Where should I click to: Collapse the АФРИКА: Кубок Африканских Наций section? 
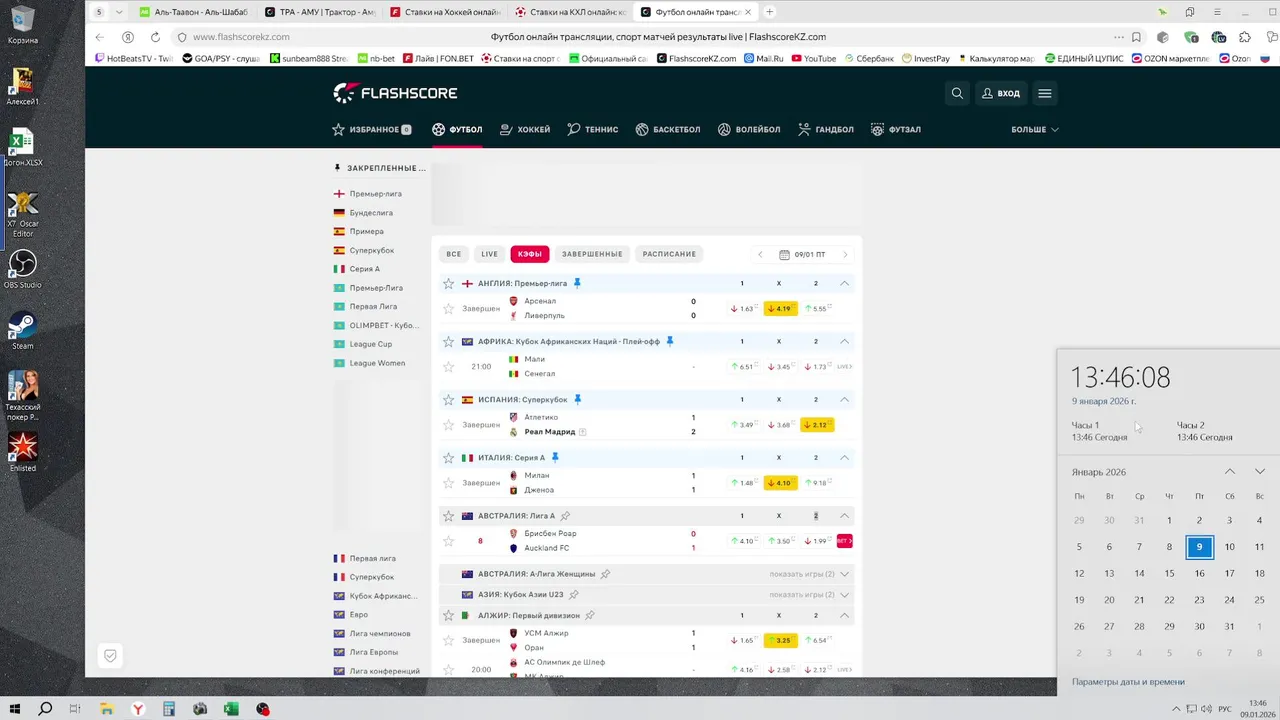844,341
